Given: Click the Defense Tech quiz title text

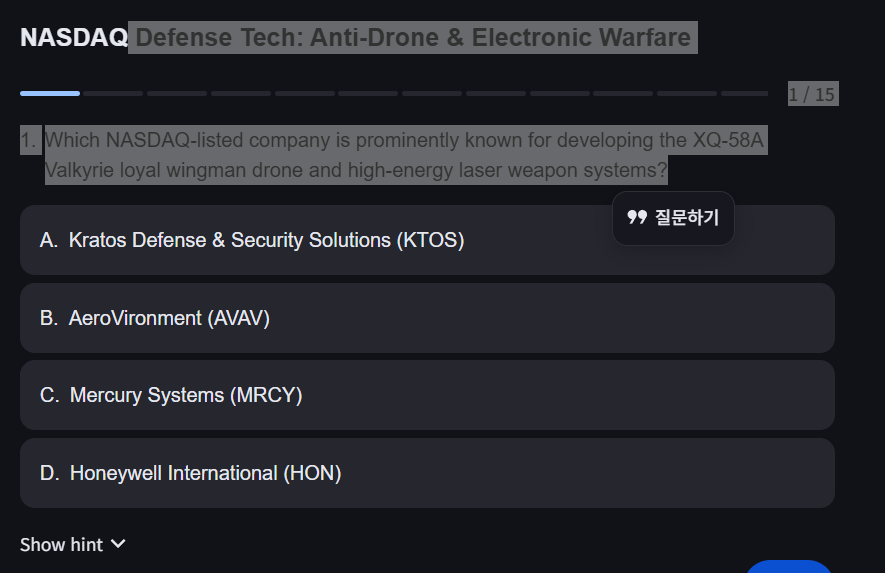Looking at the screenshot, I should pyautogui.click(x=413, y=38).
